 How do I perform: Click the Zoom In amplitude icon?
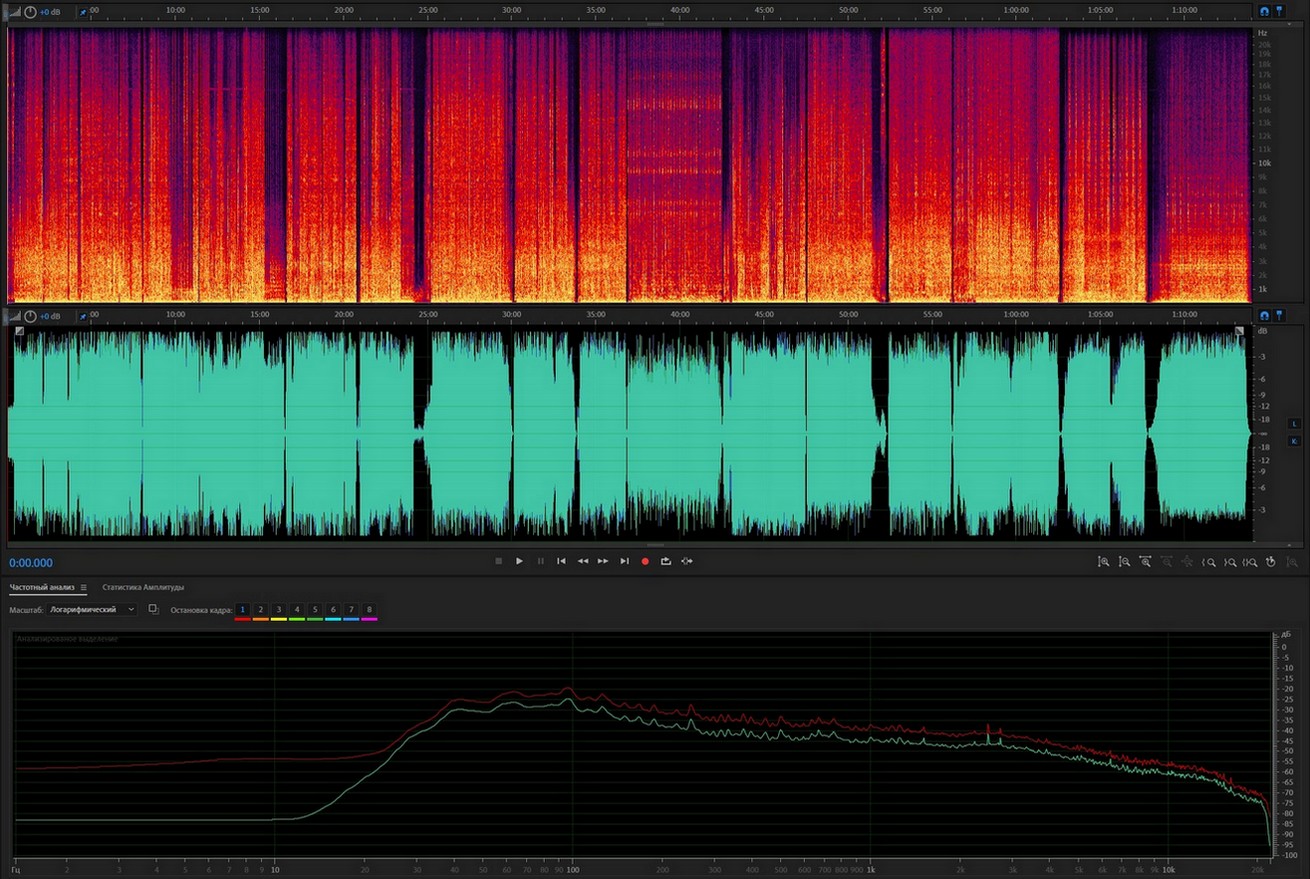1103,562
